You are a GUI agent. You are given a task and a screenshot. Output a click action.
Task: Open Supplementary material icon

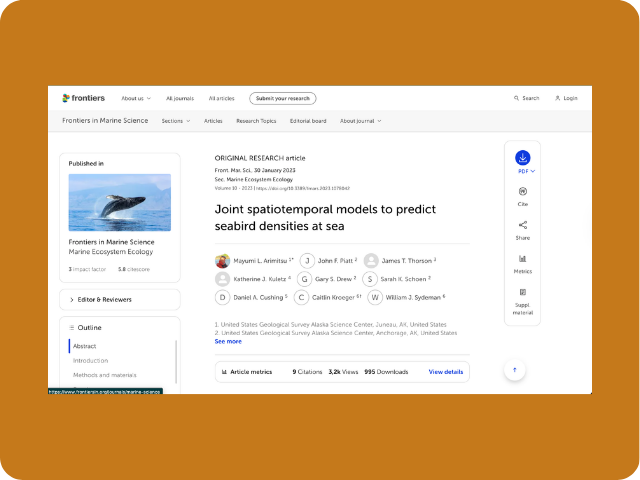(x=522, y=292)
